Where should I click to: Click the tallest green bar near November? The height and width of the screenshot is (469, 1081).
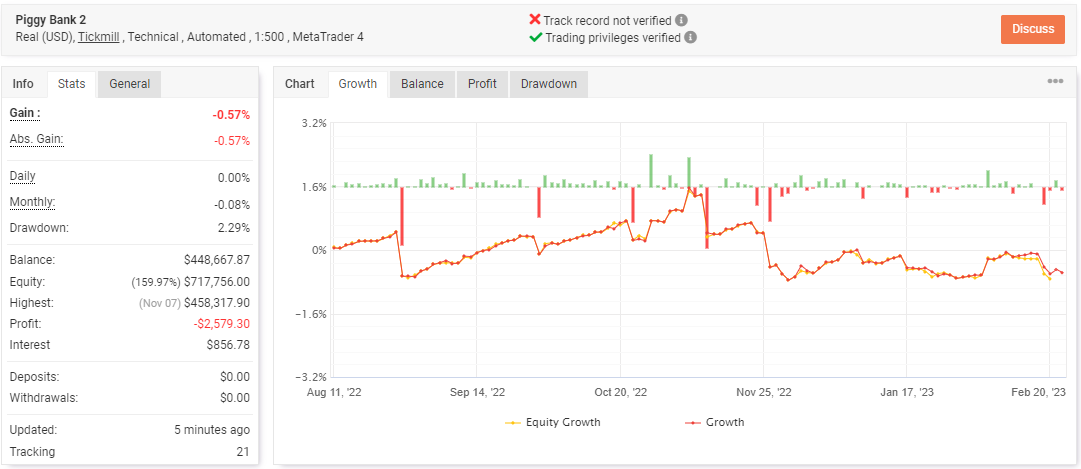click(651, 170)
